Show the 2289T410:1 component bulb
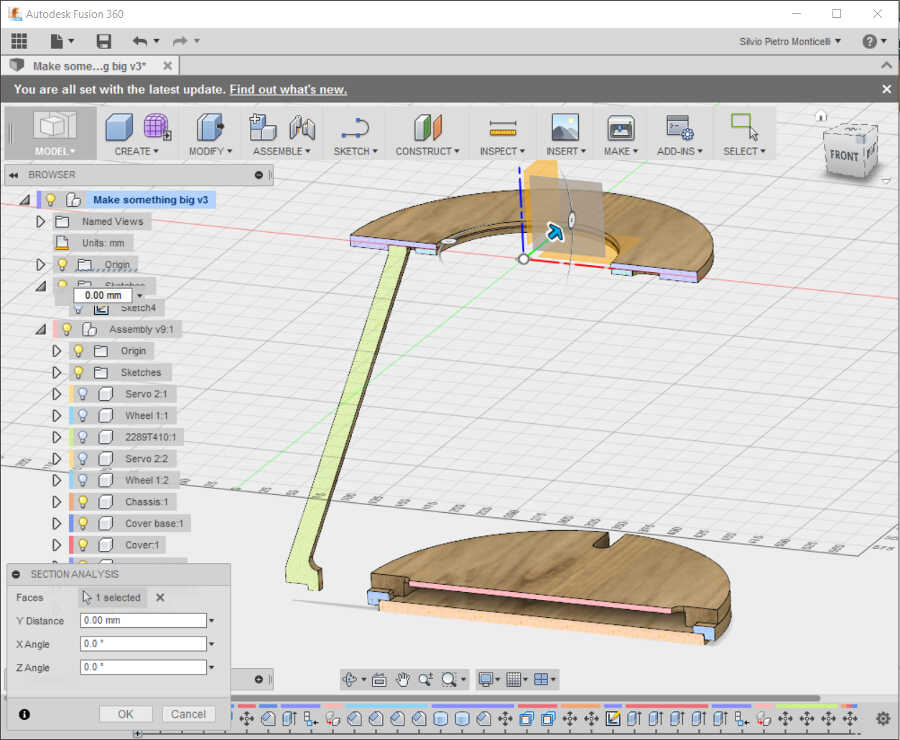Image resolution: width=900 pixels, height=740 pixels. point(83,437)
